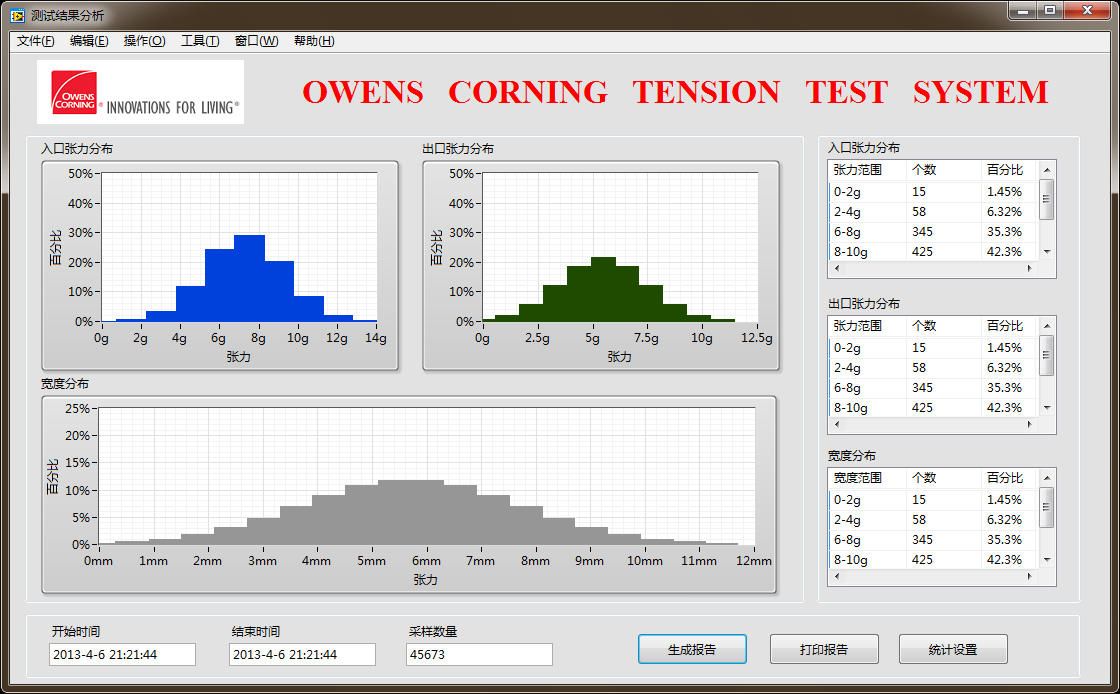Select the 结束时间 input field
Screen dimensions: 1120x694
302,655
